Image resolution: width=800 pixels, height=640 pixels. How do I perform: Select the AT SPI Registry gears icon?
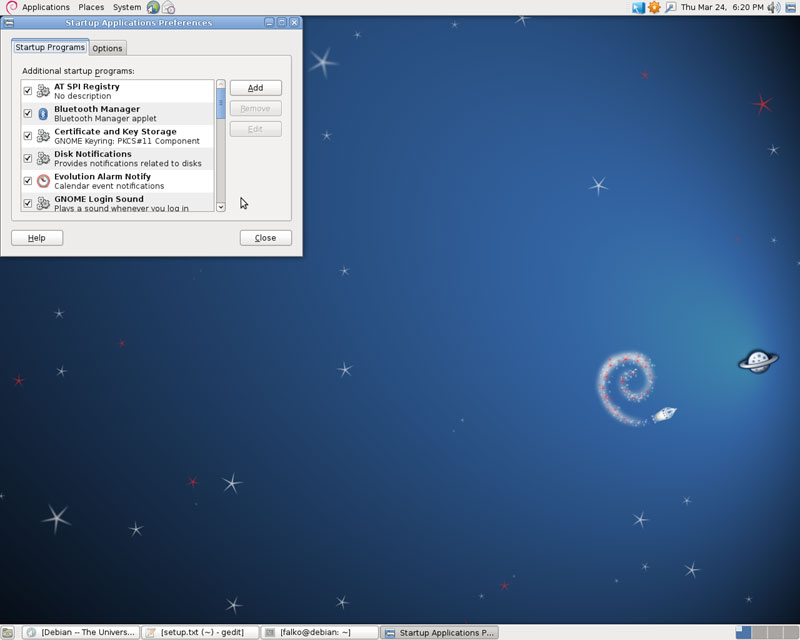[43, 91]
